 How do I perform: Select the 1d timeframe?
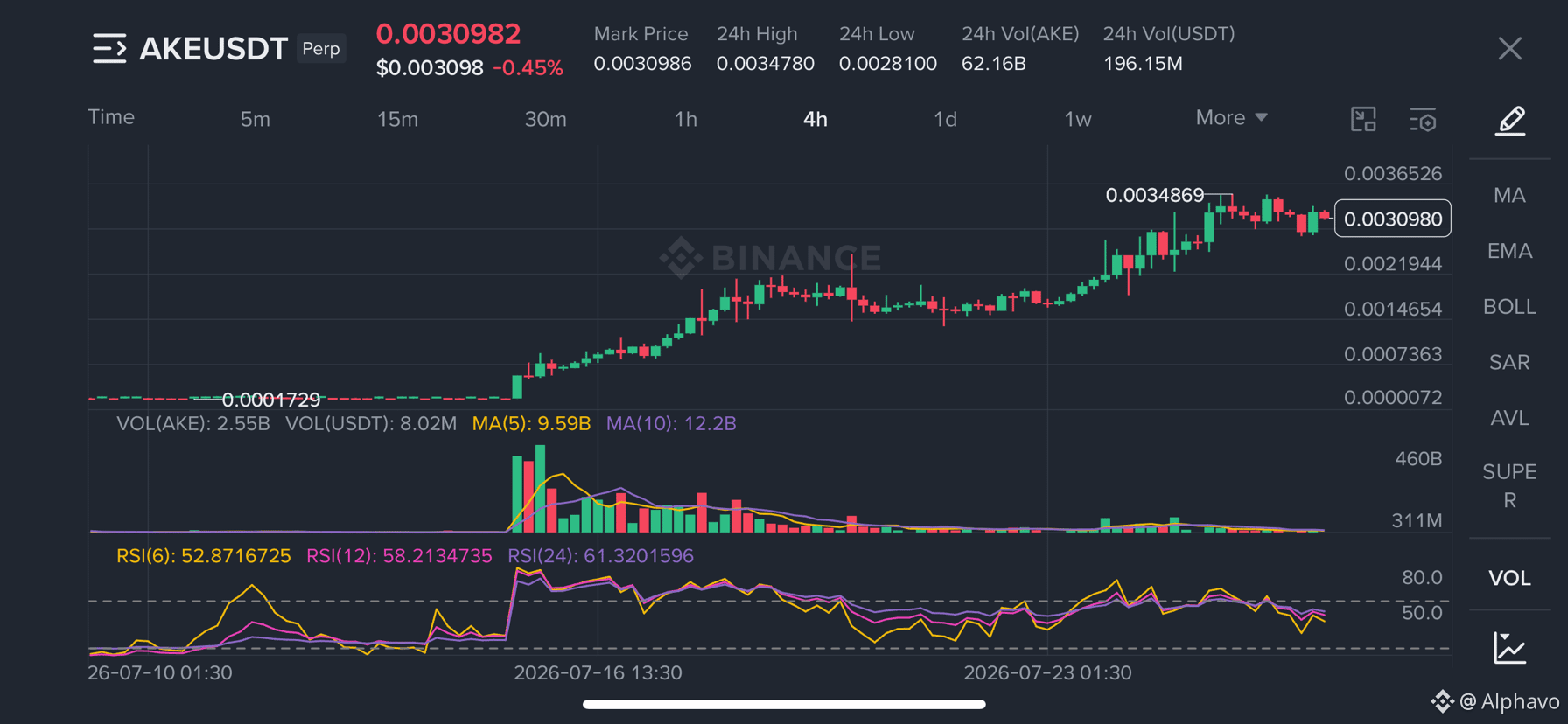coord(945,119)
